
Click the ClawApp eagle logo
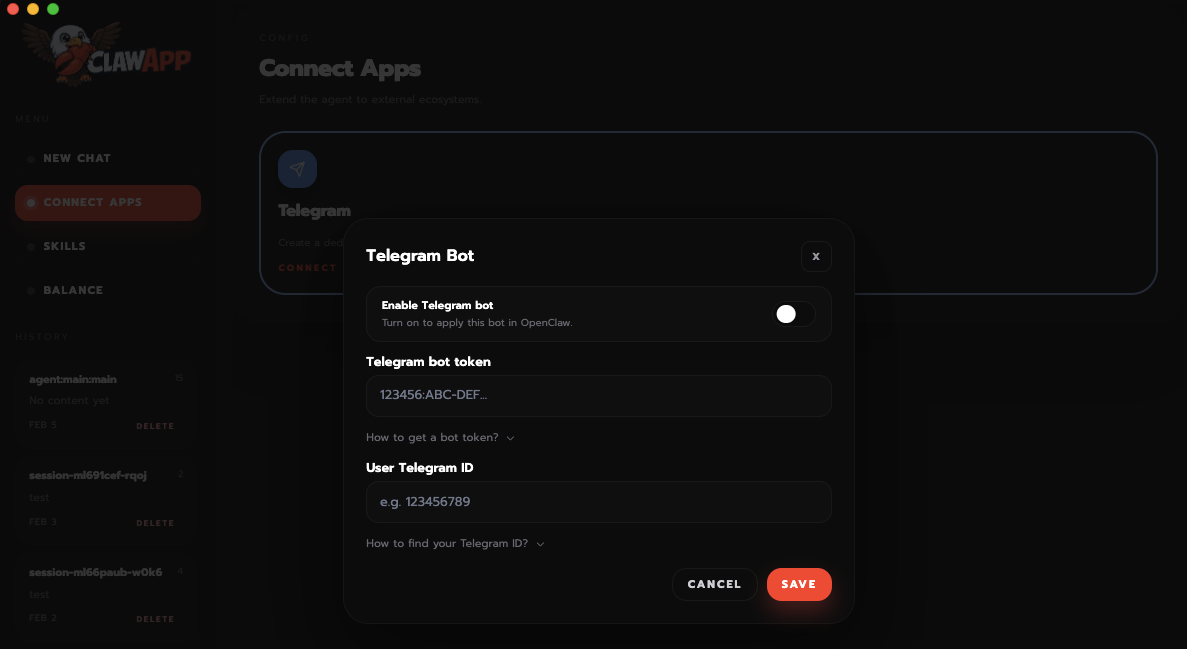(106, 53)
